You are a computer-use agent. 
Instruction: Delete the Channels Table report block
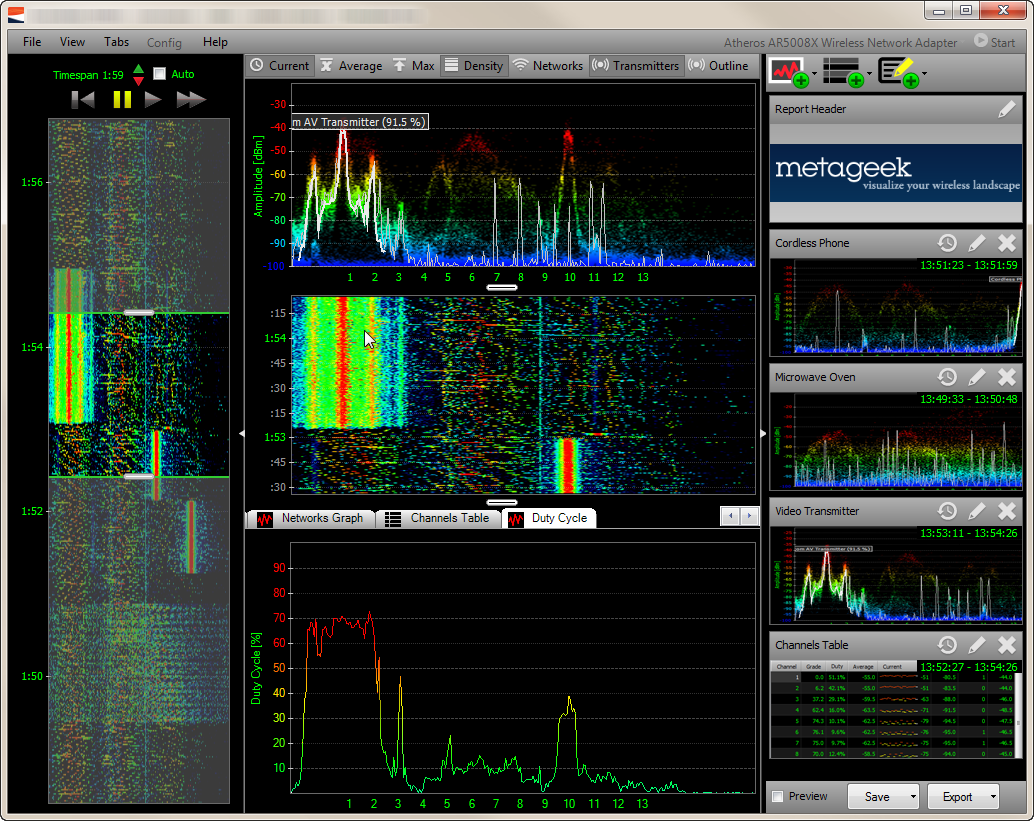point(1007,645)
